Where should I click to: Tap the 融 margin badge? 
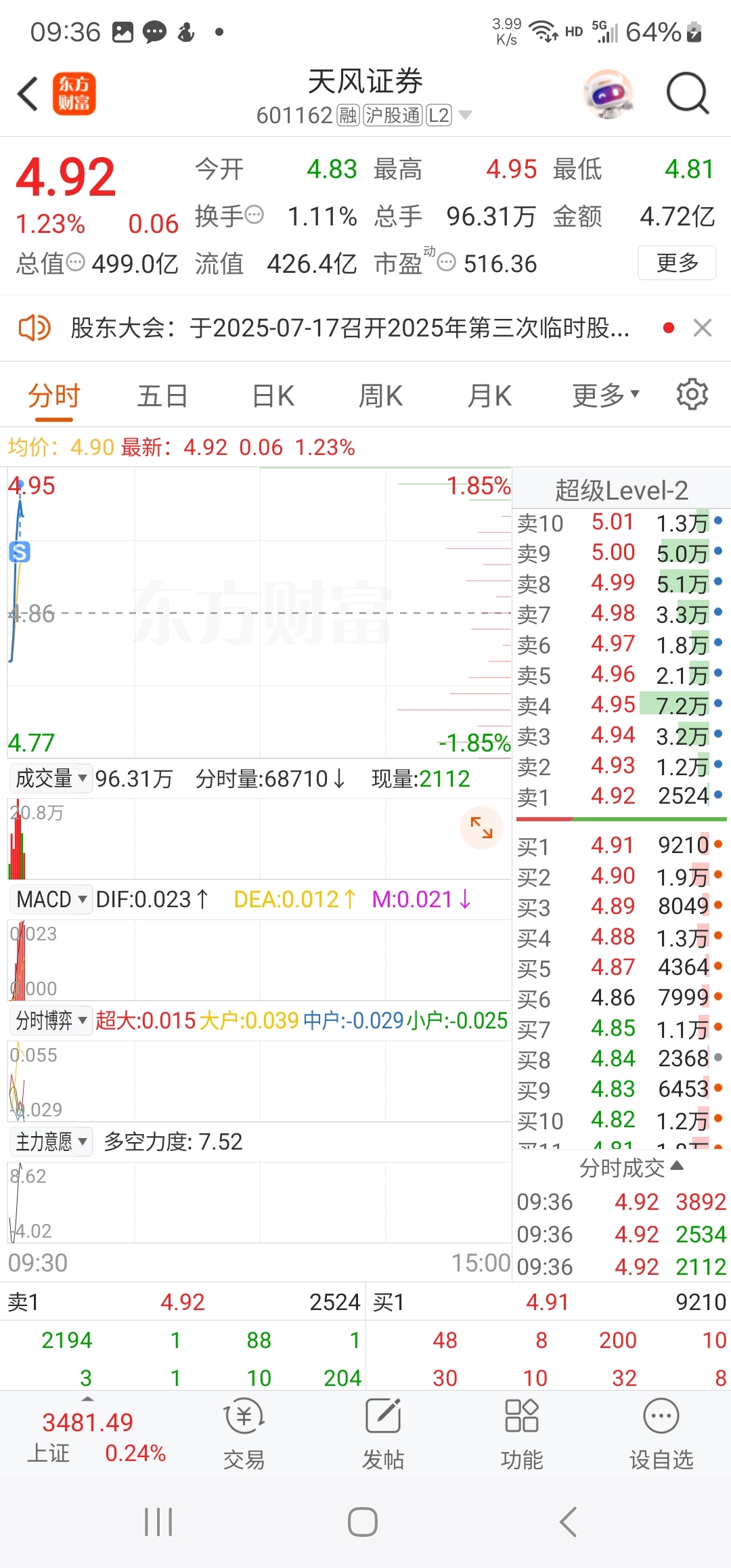[x=348, y=116]
